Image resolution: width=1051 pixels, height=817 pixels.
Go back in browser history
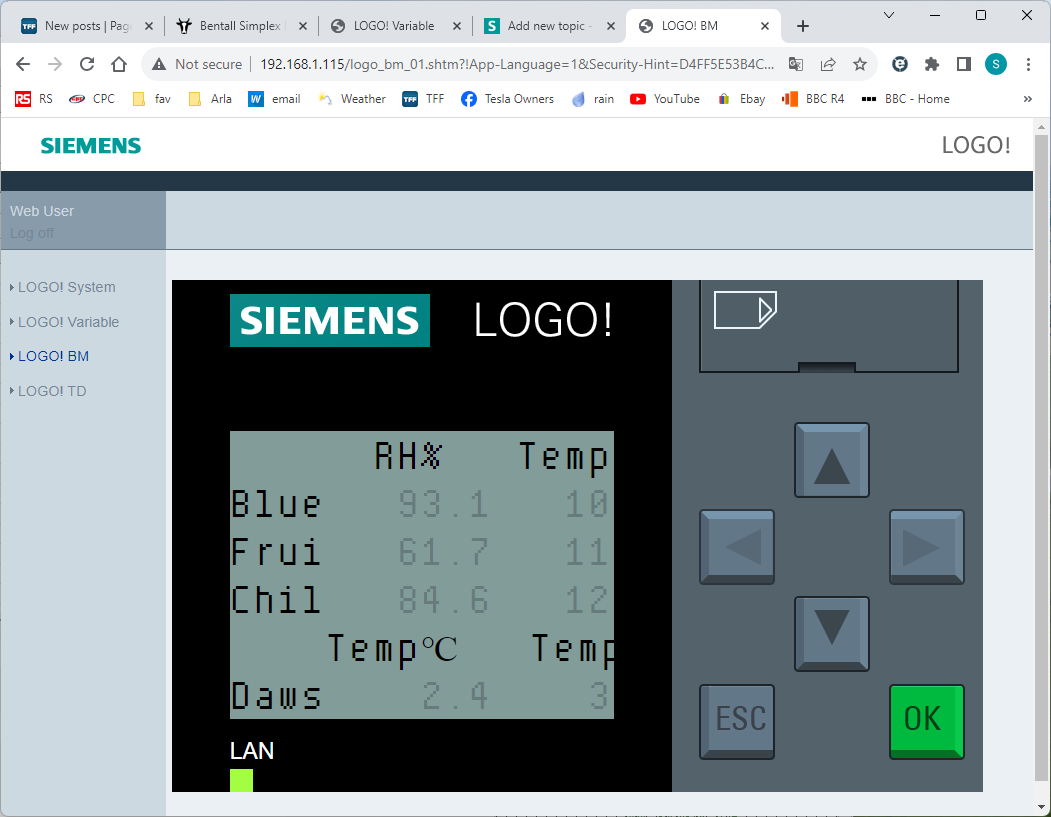coord(23,64)
